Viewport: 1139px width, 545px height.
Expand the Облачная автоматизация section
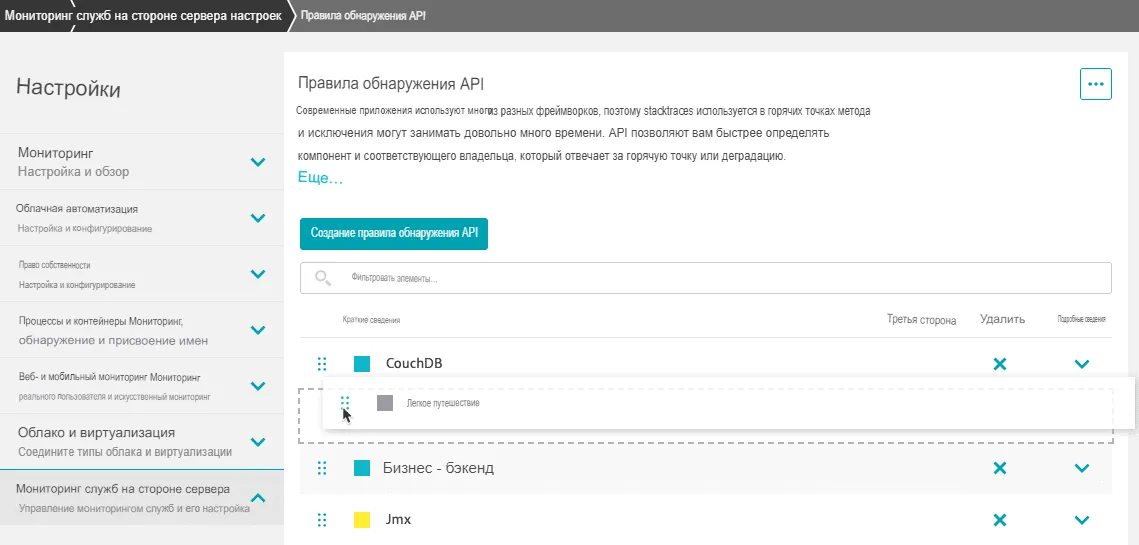point(257,218)
